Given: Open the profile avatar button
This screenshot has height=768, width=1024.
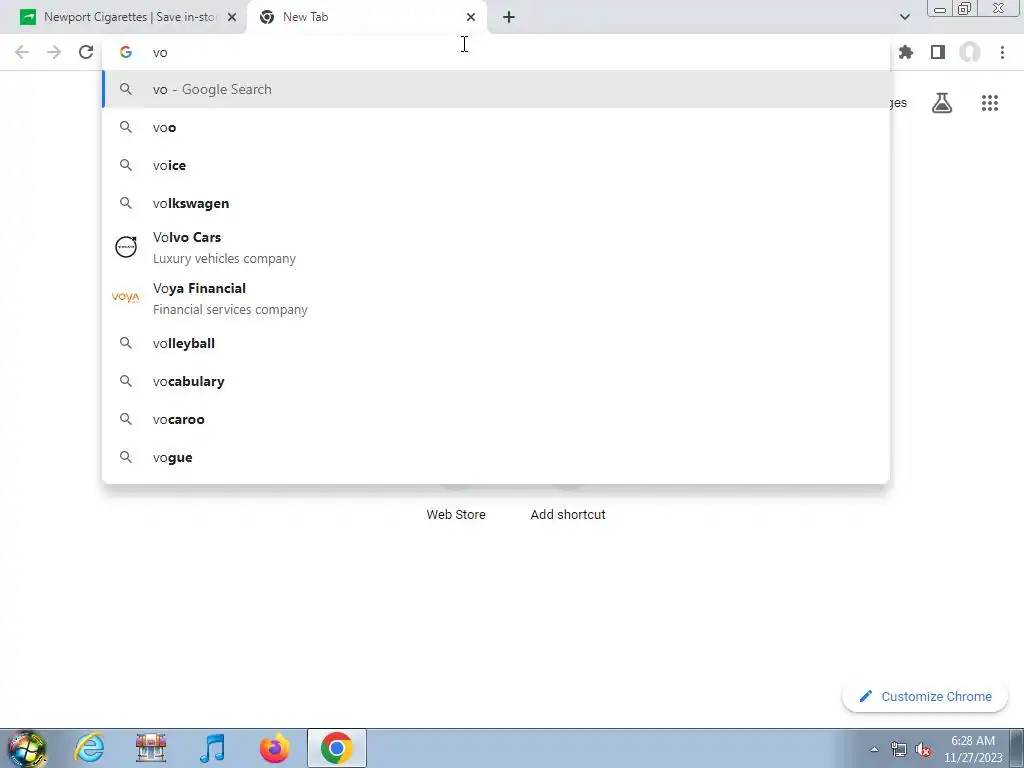Looking at the screenshot, I should [970, 52].
